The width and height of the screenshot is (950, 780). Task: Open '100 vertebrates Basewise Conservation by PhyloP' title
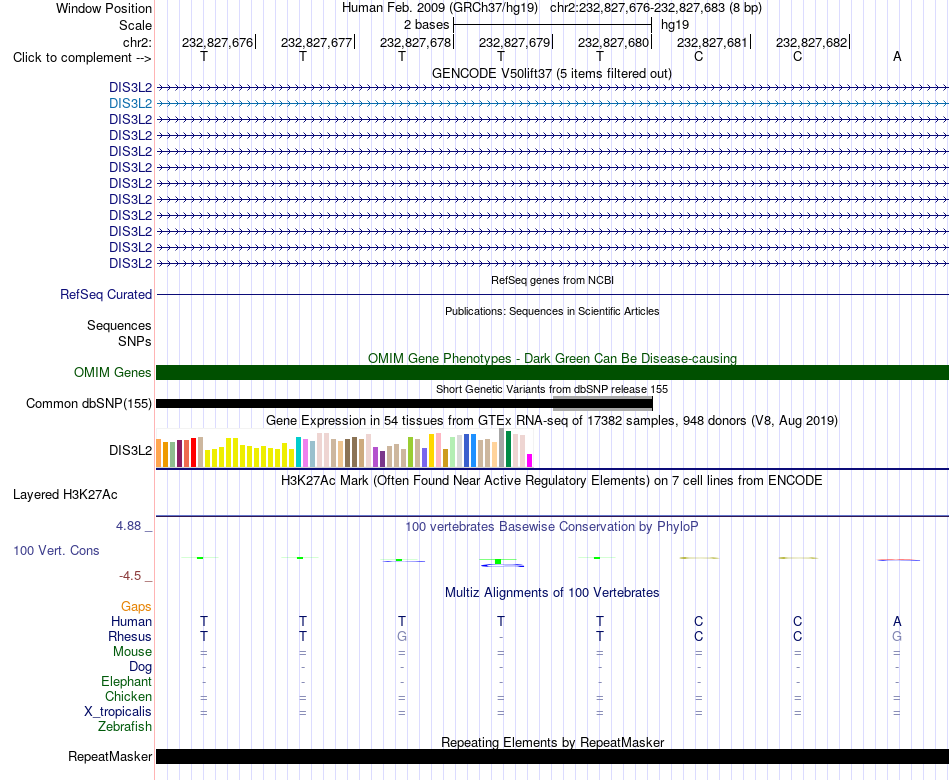552,526
